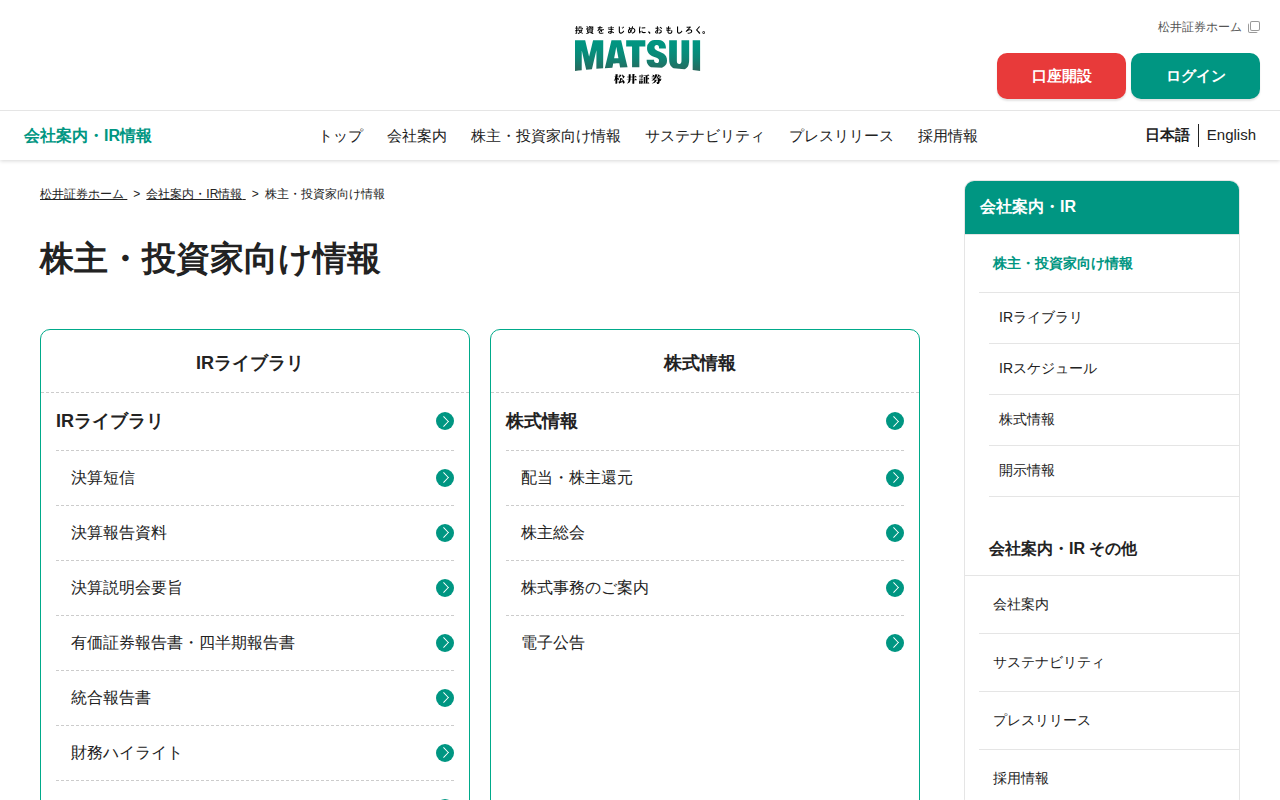
Task: Open サステナビリティ in the top navigation bar
Action: (x=705, y=136)
